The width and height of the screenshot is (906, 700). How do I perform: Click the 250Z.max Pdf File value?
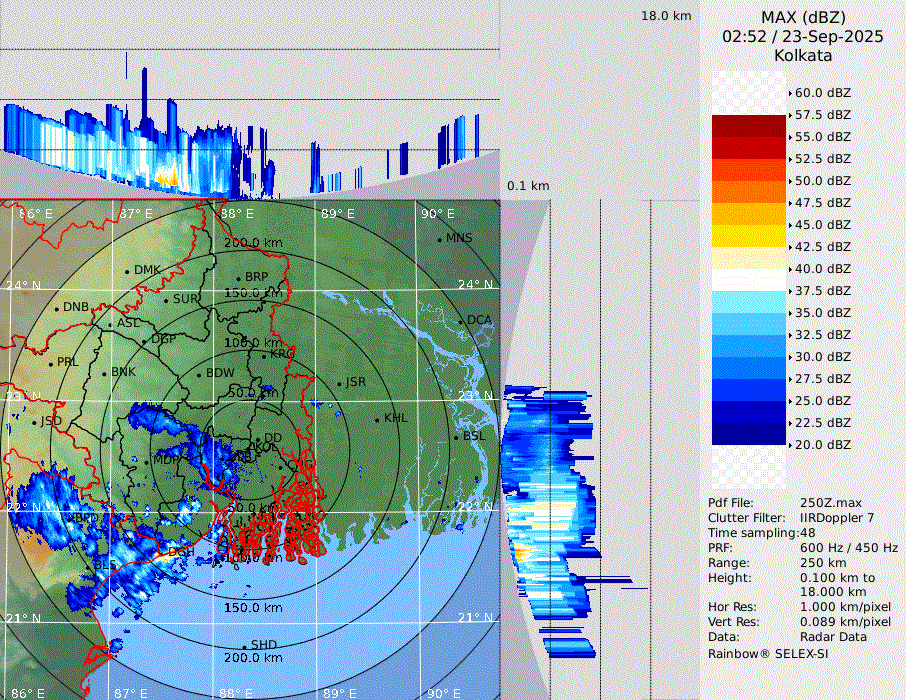click(x=825, y=503)
